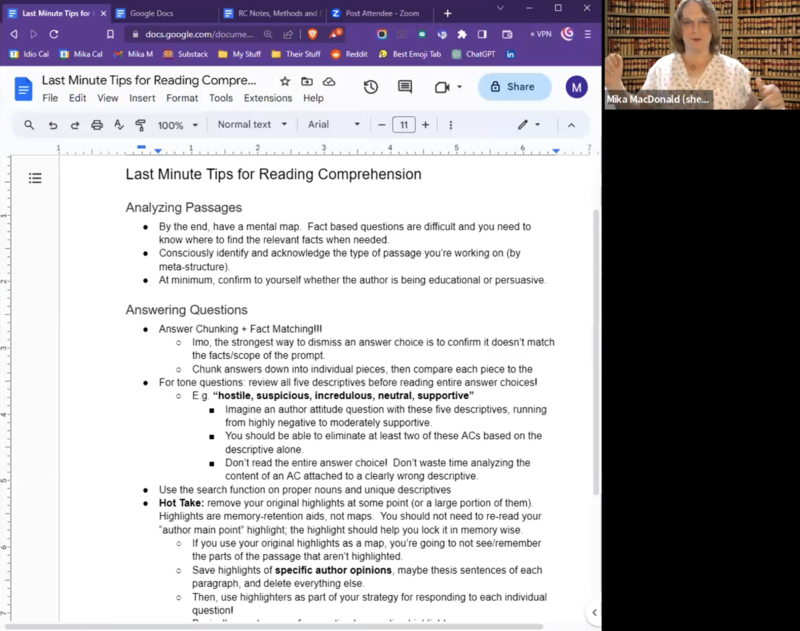Open the spelling and grammar check
This screenshot has width=800, height=631.
(118, 125)
